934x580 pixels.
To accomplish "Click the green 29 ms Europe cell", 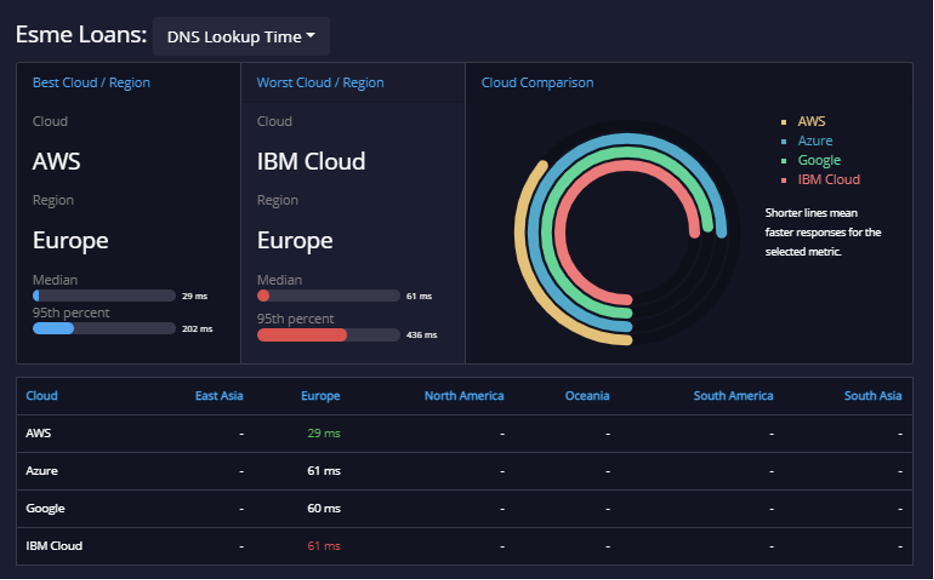I will point(324,434).
